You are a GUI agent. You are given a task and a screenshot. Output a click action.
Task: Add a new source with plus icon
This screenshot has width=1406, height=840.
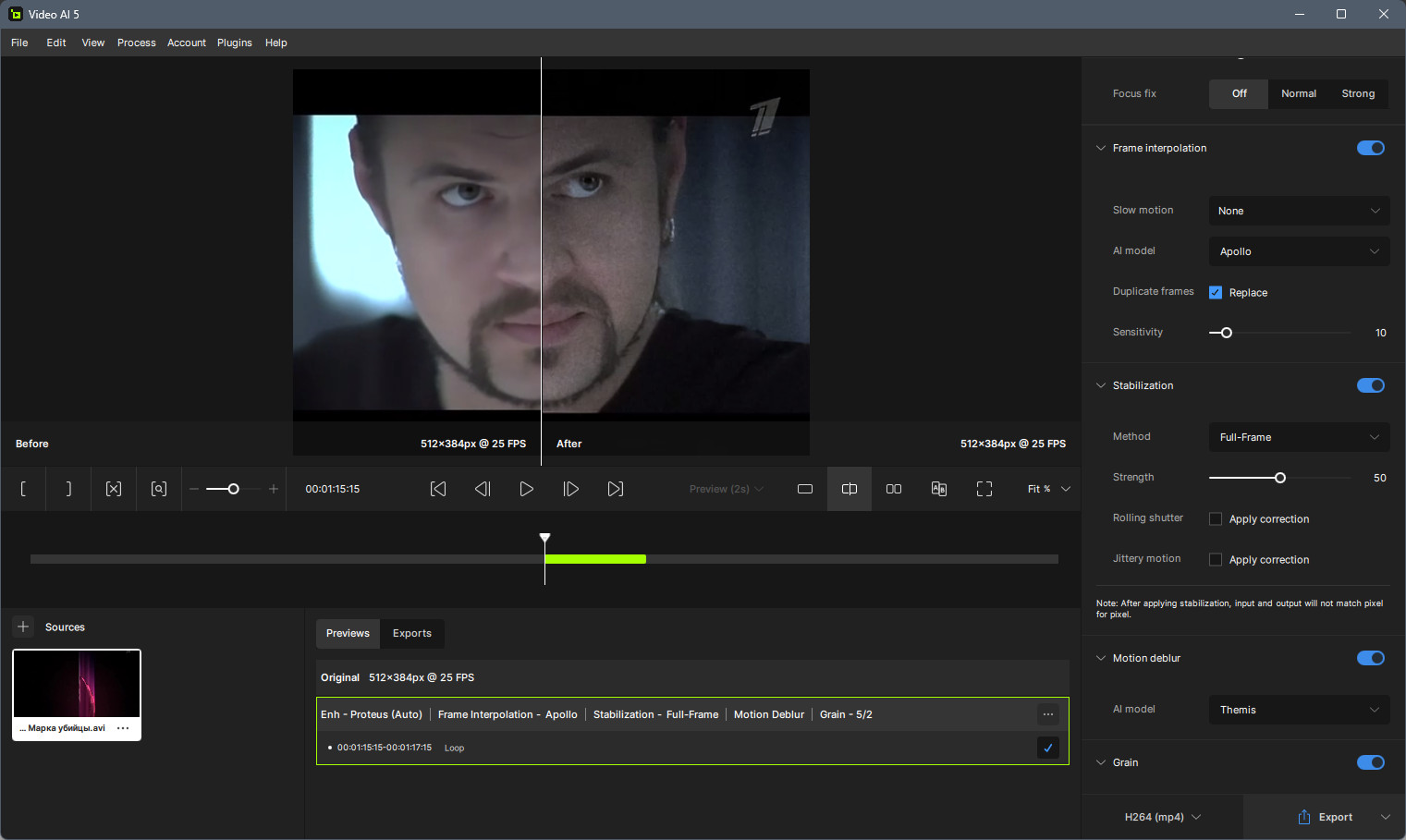tap(23, 627)
